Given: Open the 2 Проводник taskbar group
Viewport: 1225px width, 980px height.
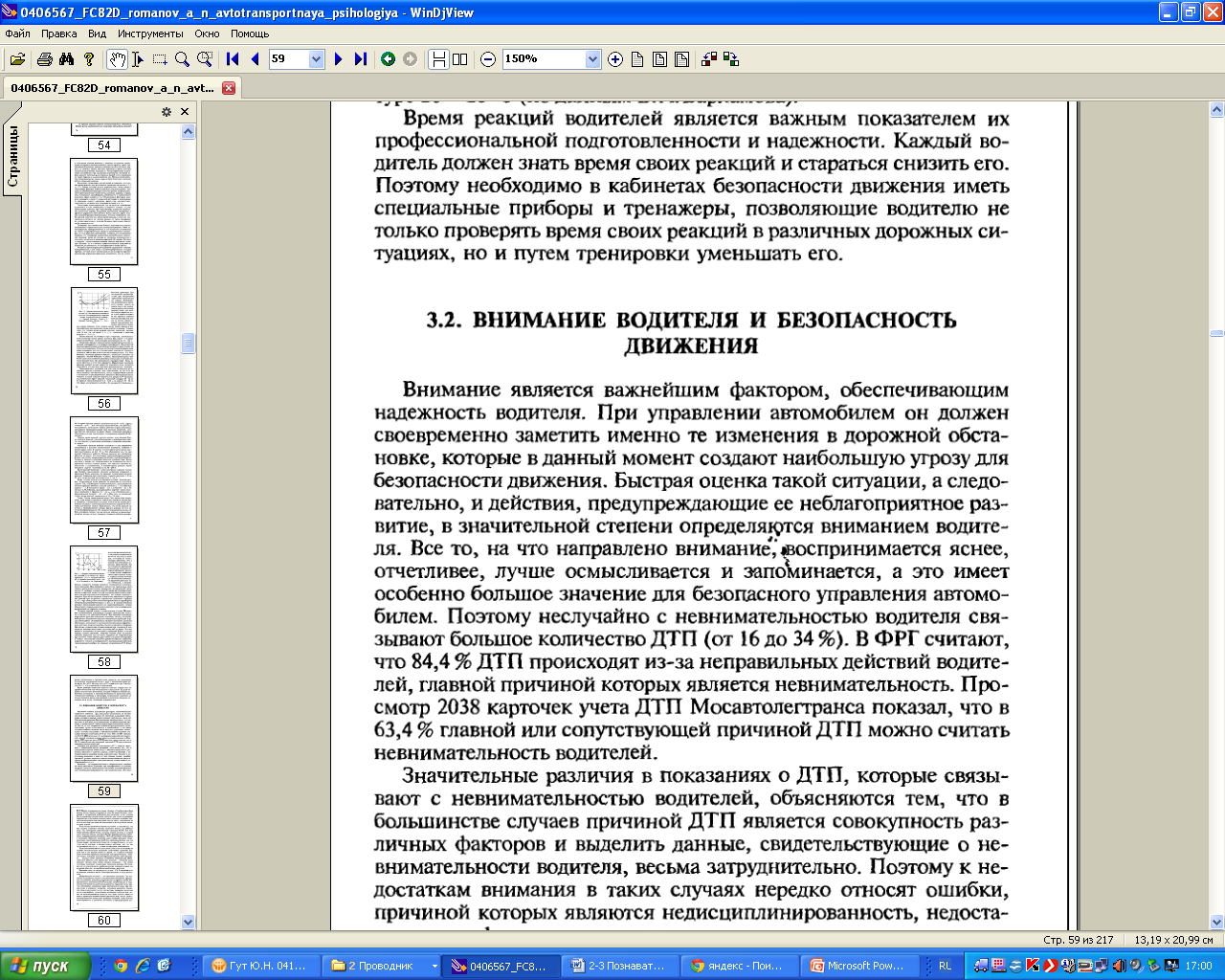Looking at the screenshot, I should point(382,966).
